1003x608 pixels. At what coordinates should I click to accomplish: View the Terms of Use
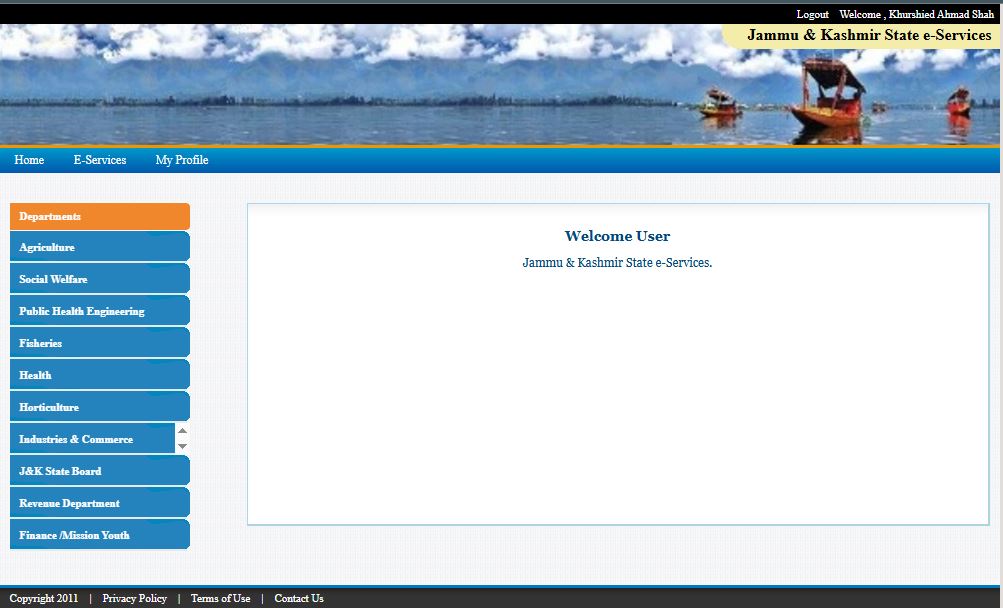220,598
